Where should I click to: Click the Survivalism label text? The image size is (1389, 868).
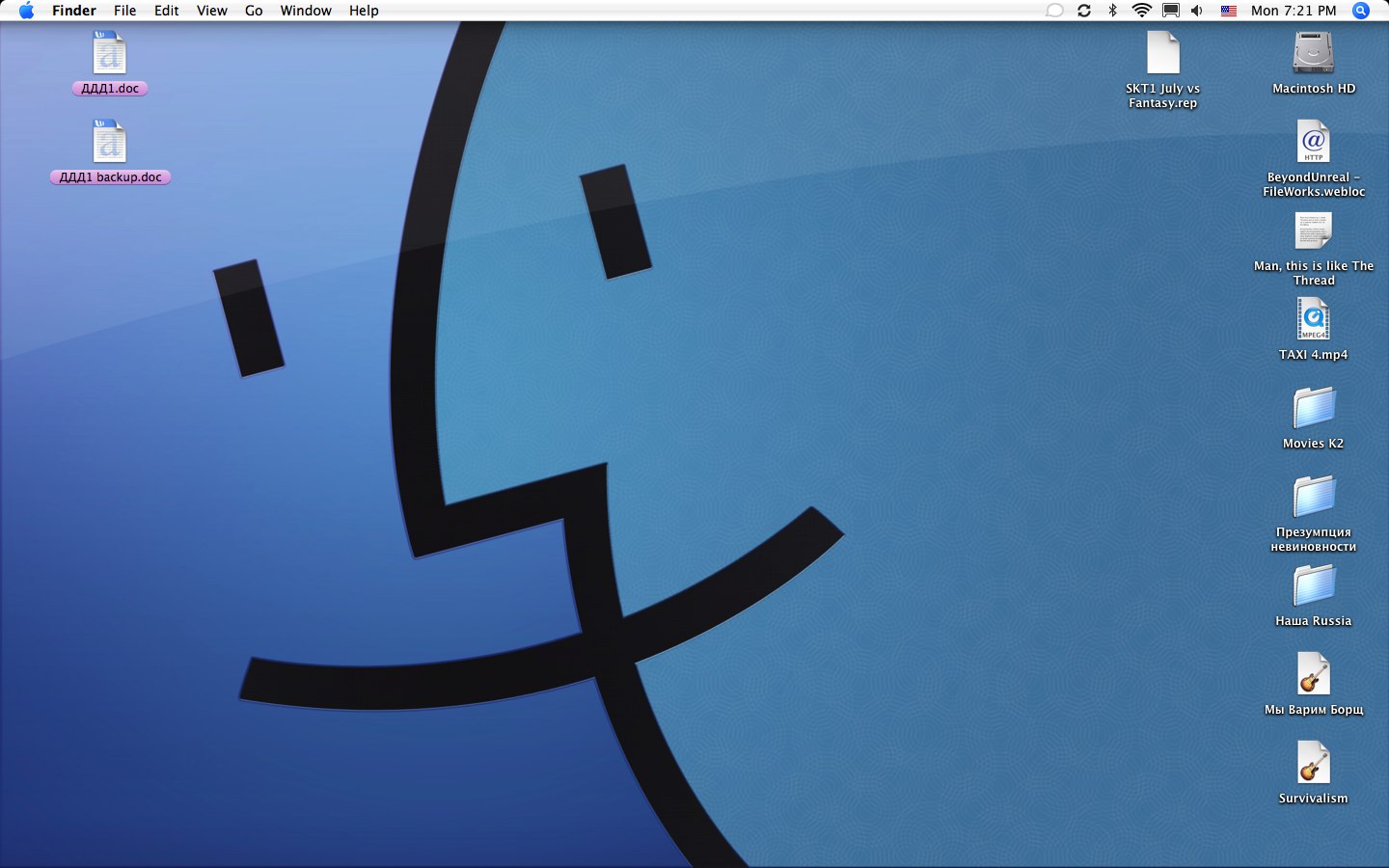point(1314,798)
